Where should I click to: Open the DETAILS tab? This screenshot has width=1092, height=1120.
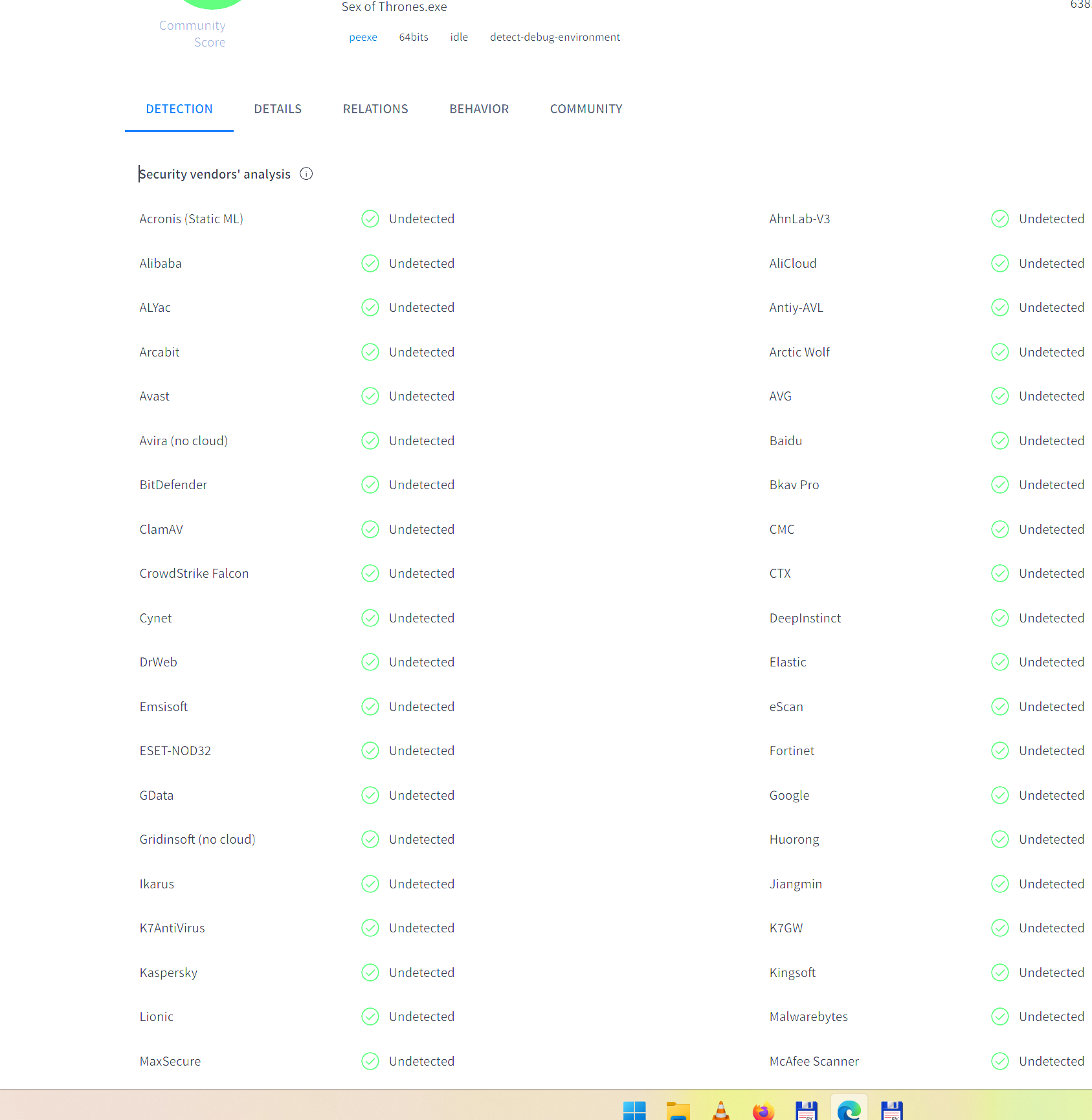(x=278, y=109)
